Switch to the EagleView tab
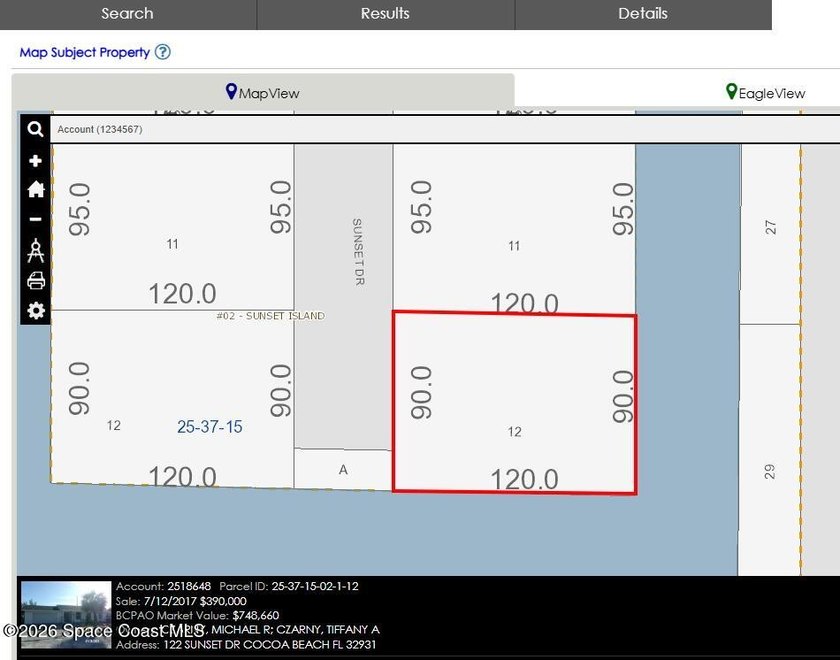The height and width of the screenshot is (660, 840). (766, 93)
